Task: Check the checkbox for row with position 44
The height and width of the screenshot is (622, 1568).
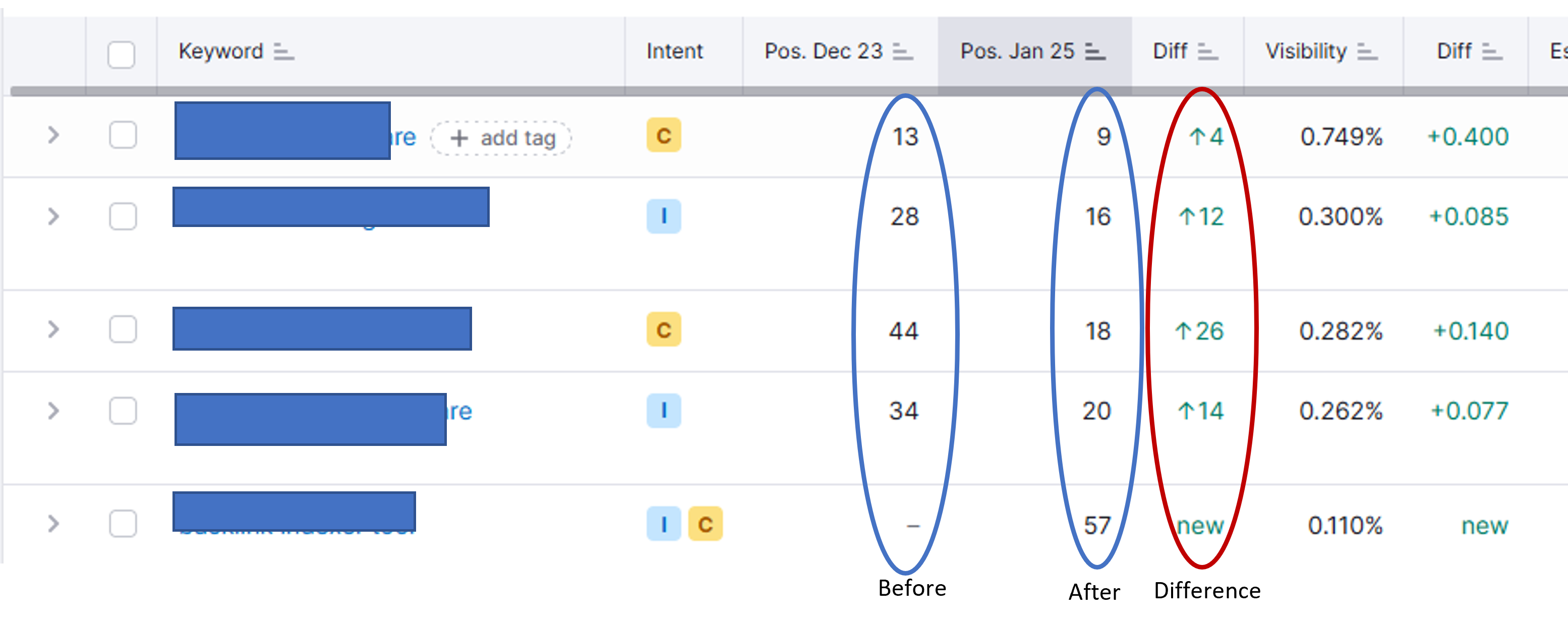Action: coord(123,329)
